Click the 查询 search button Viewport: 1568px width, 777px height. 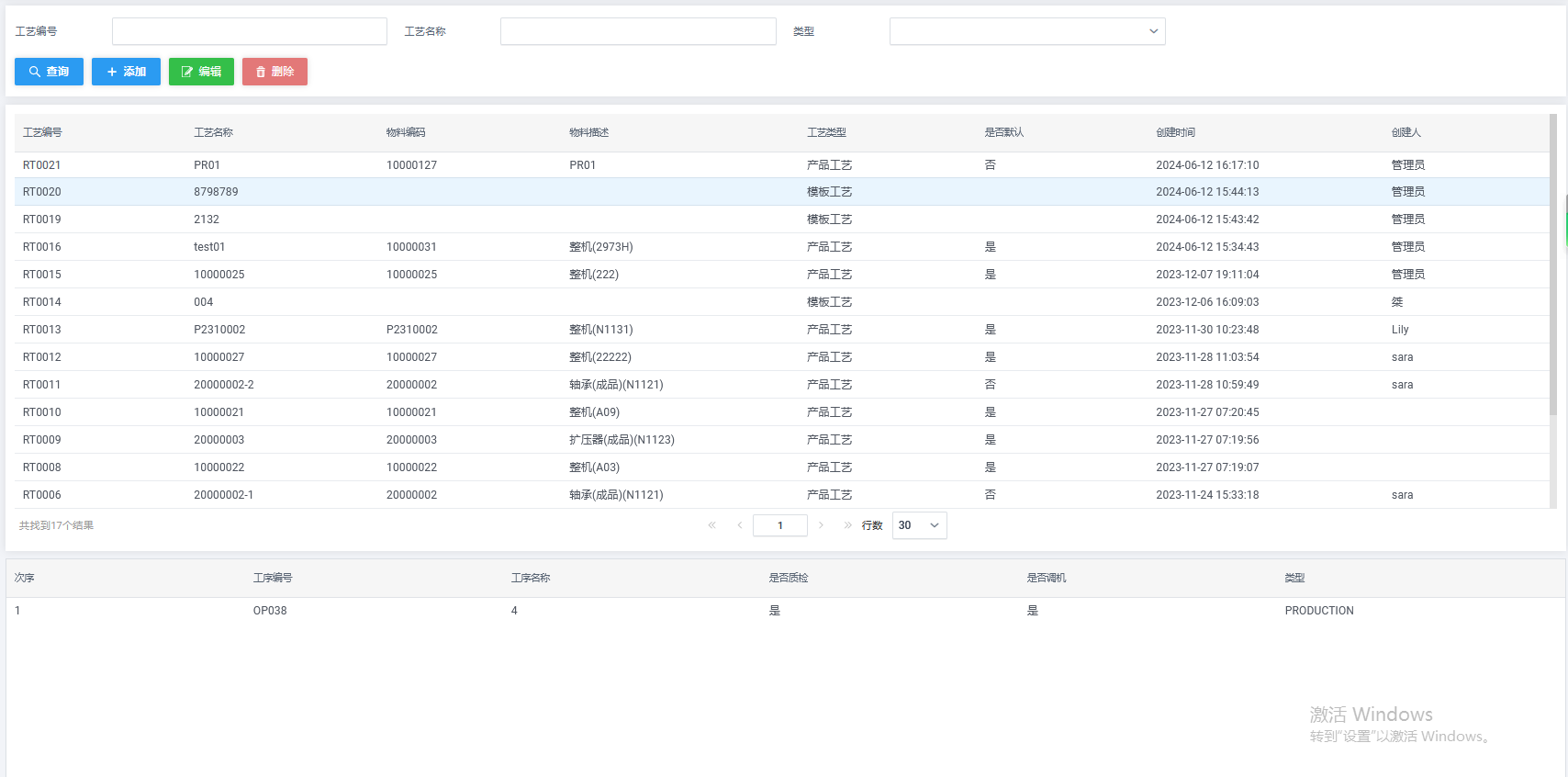coord(49,72)
